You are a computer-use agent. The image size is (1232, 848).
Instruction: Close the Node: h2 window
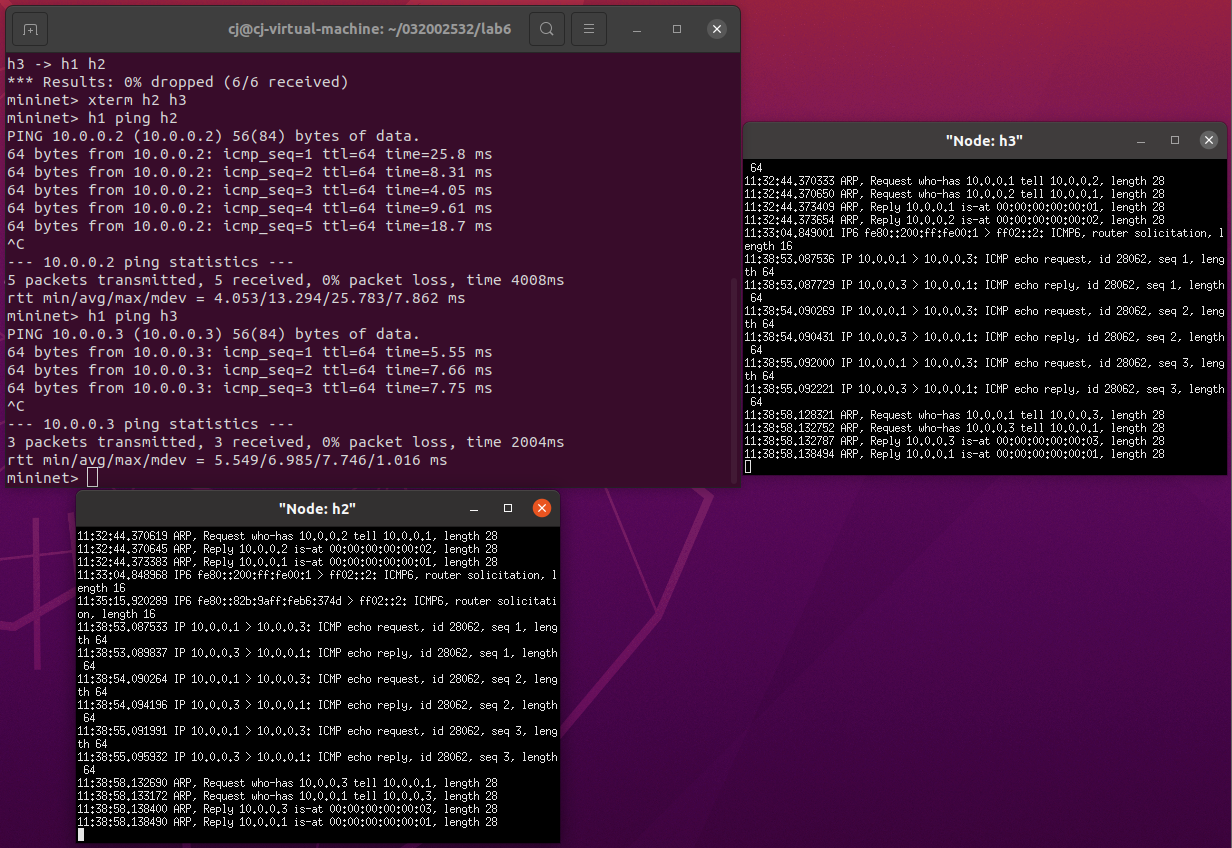542,509
